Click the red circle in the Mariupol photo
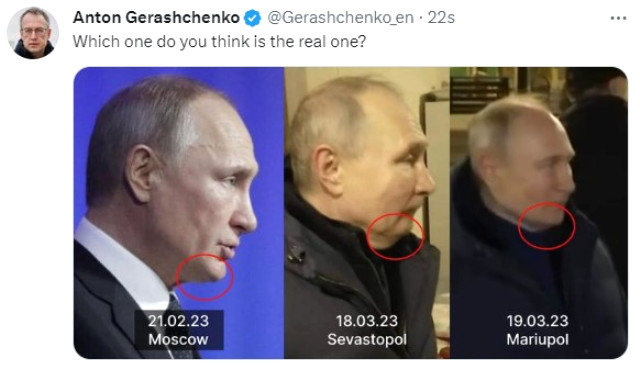 click(547, 226)
